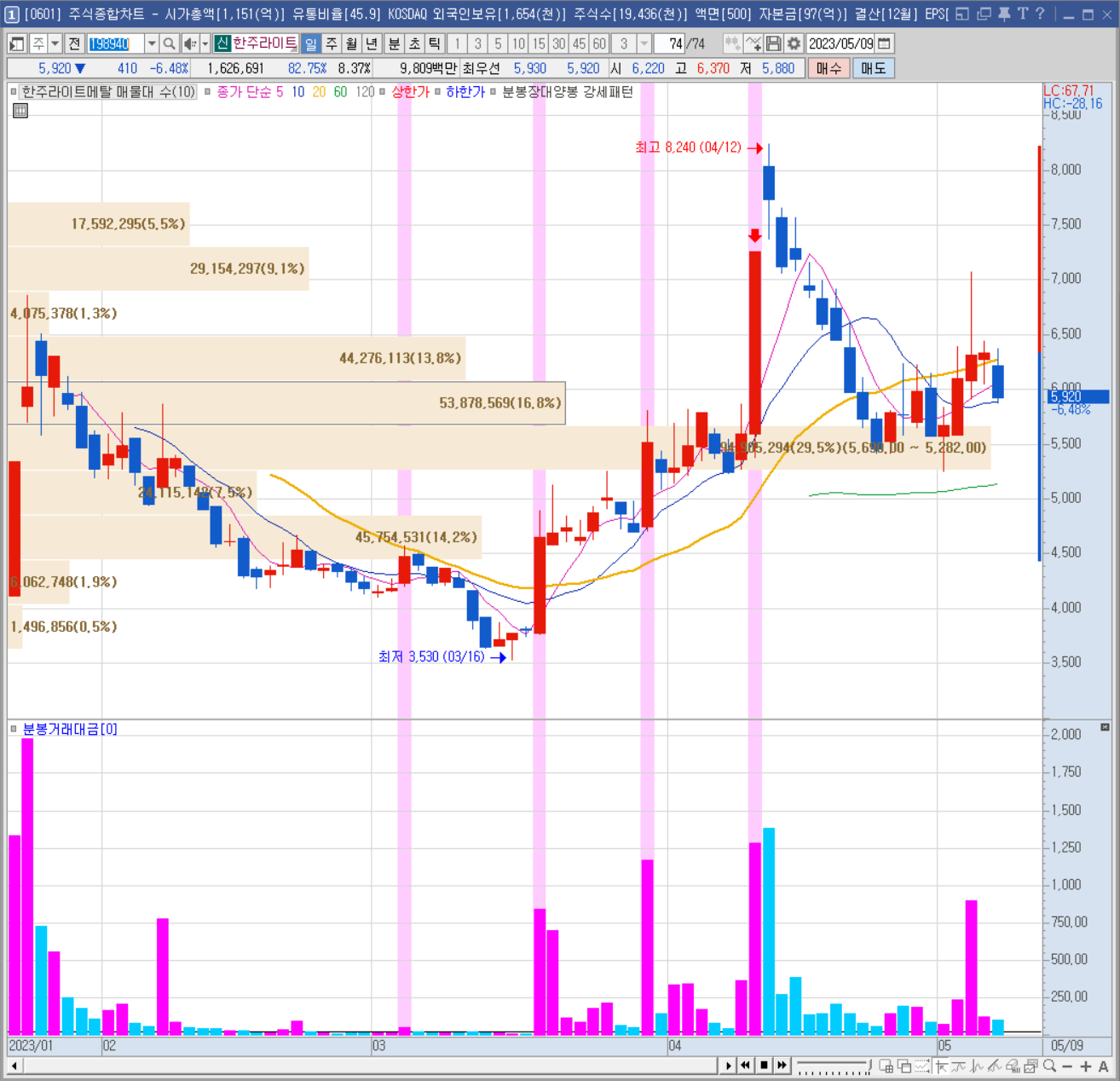Select second (초) chart period

[414, 43]
